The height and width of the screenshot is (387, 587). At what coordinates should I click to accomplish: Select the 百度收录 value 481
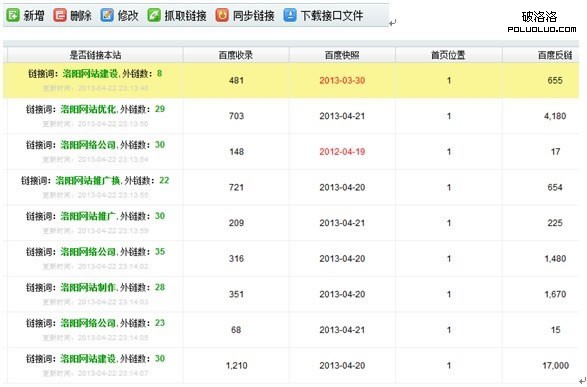click(236, 80)
